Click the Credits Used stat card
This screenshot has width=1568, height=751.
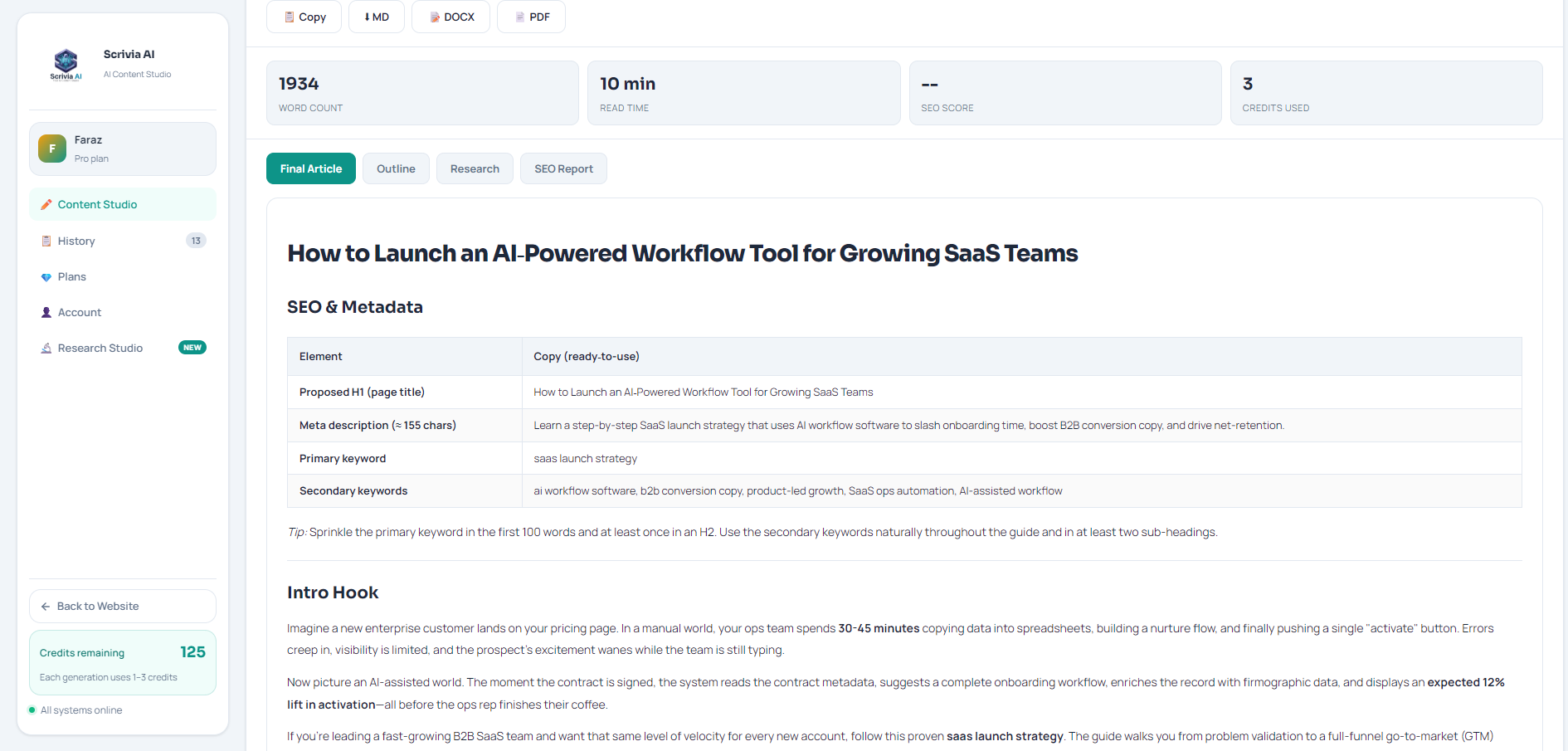click(x=1386, y=93)
